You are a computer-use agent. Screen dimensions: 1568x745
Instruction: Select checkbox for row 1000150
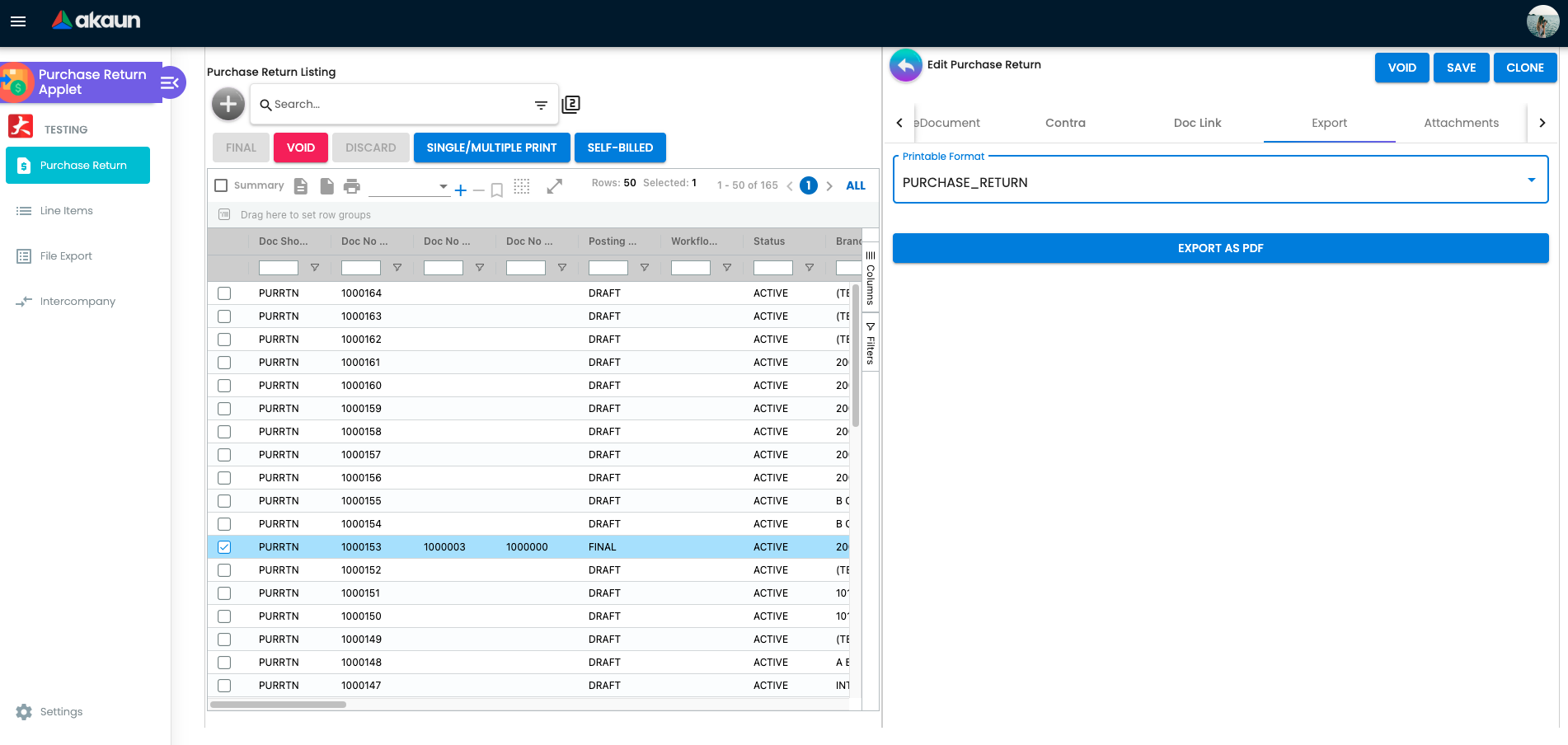click(x=224, y=616)
